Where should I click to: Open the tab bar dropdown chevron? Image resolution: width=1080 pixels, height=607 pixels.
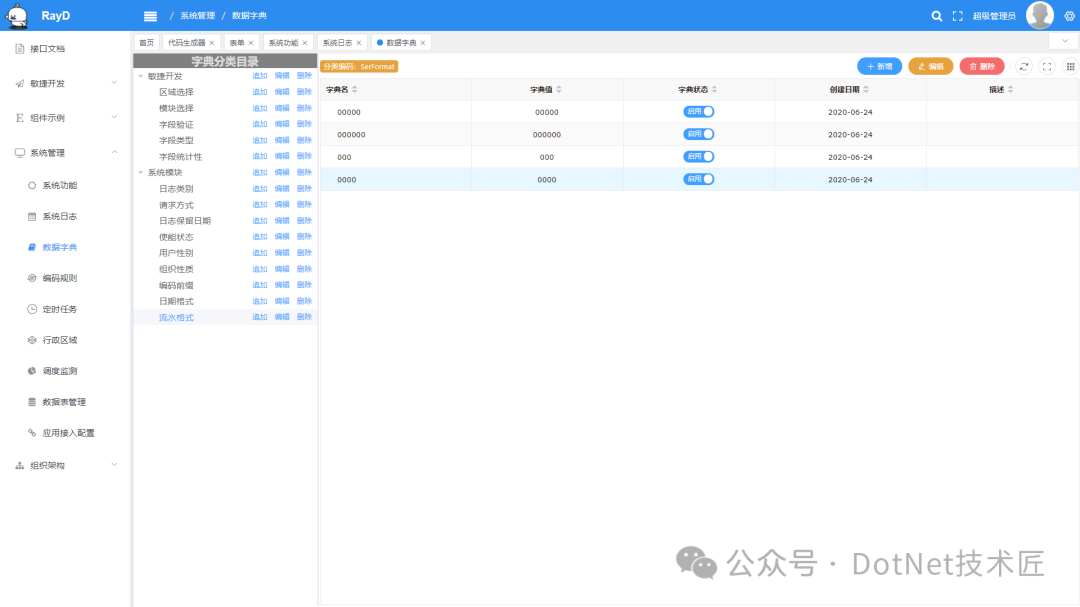click(x=1065, y=41)
